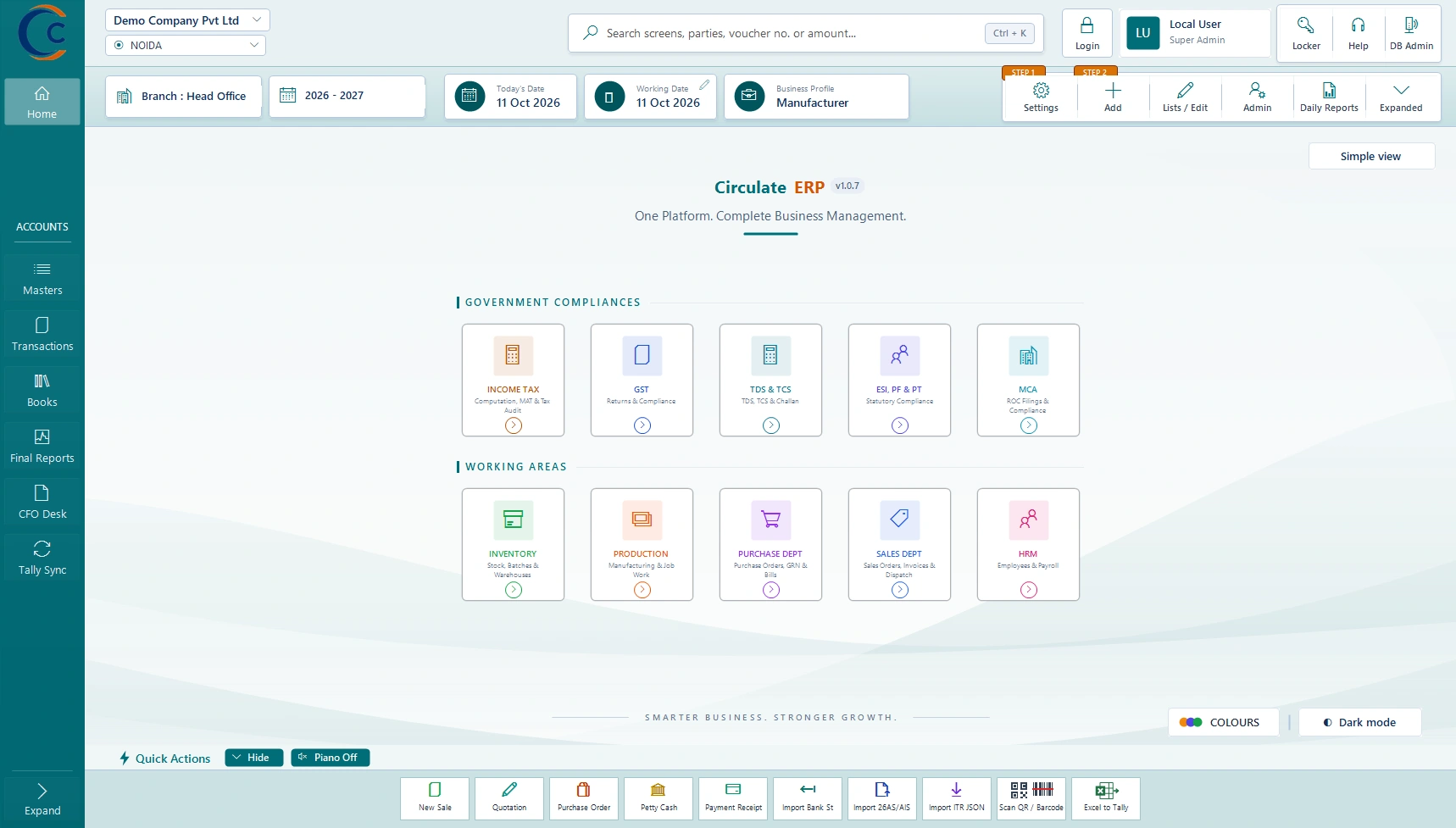
Task: Open Inventory working area card
Action: (513, 544)
